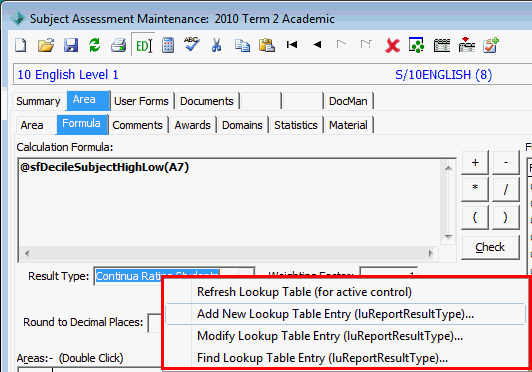This screenshot has width=532, height=372.
Task: Click the application diamond title icon
Action: tap(18, 18)
